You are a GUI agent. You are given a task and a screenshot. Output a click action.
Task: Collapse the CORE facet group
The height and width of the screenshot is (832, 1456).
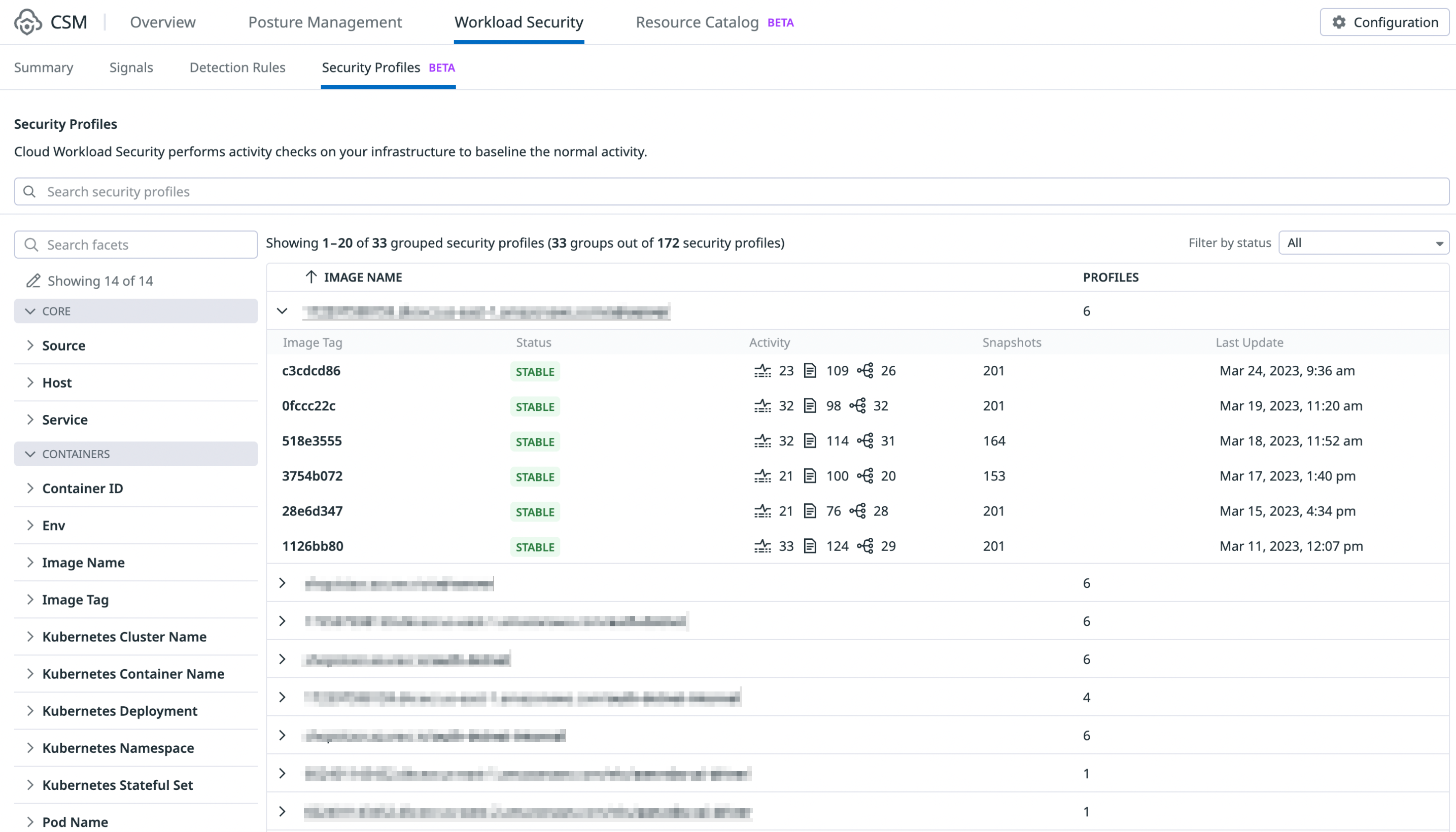point(30,311)
